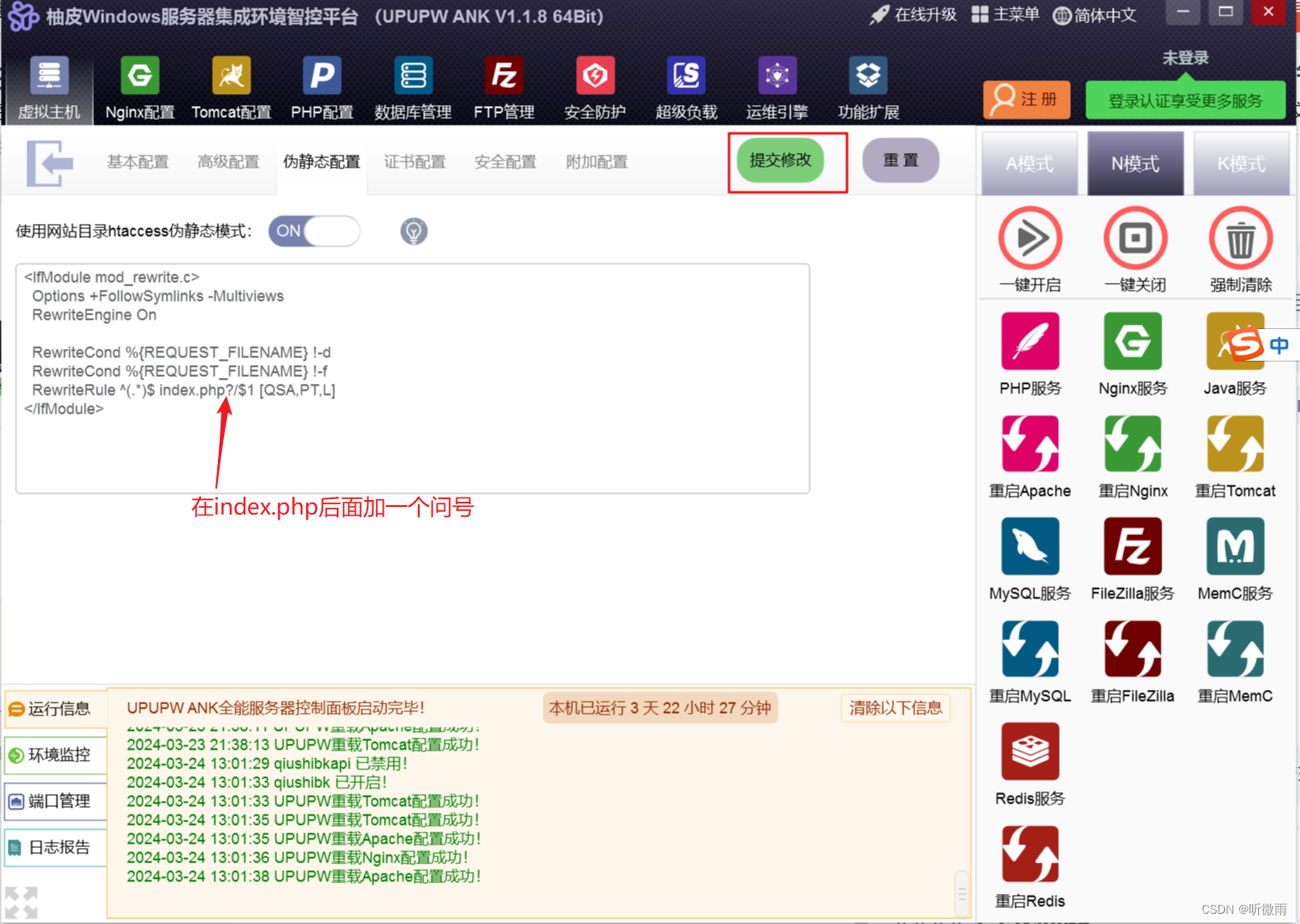Open the 日志报告 side tab
Image resolution: width=1300 pixels, height=924 pixels.
(x=55, y=847)
